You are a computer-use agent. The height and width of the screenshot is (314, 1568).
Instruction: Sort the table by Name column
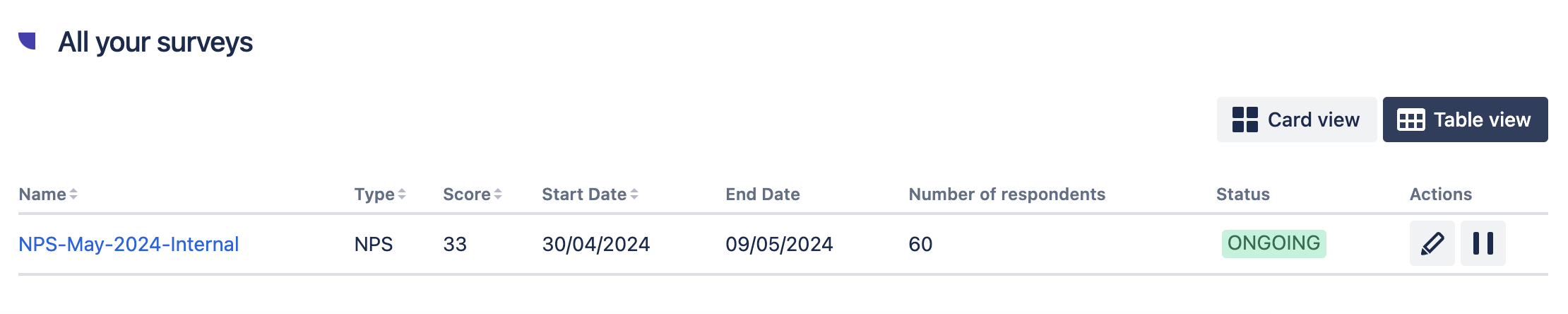point(48,194)
